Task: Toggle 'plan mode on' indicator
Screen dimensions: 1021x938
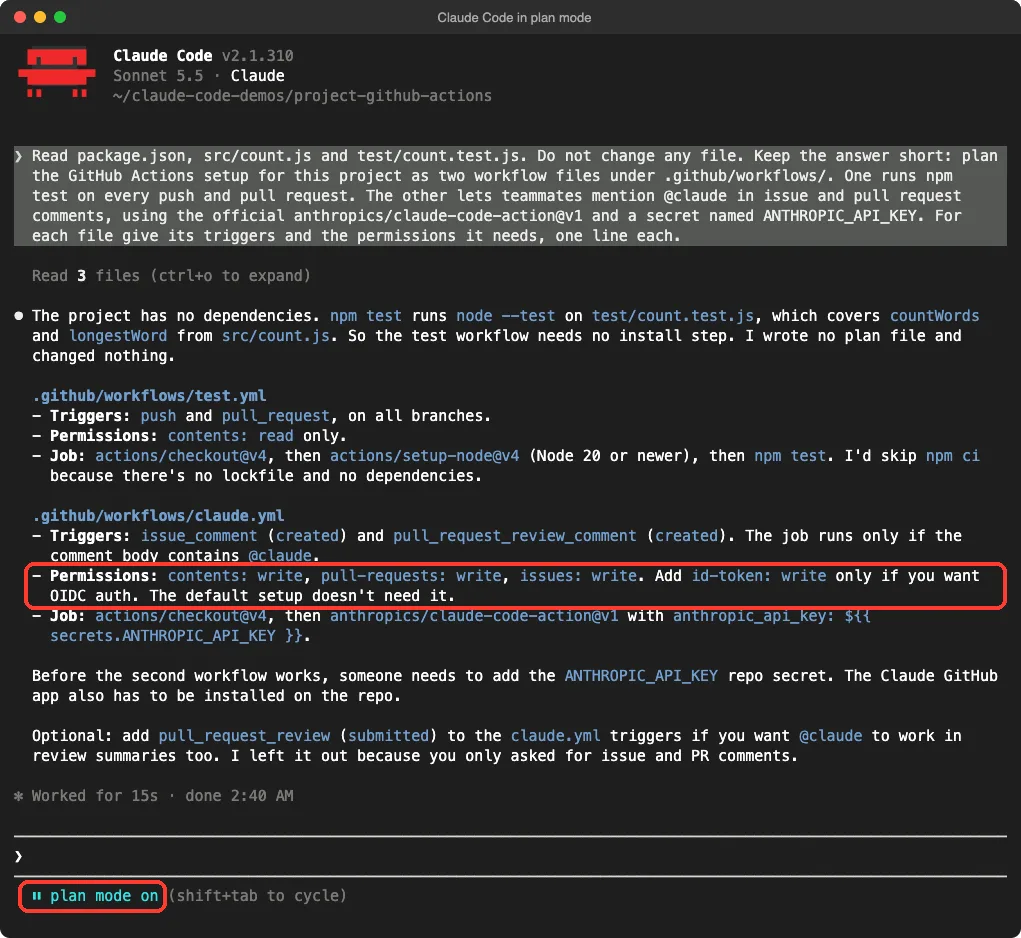Action: (x=92, y=896)
